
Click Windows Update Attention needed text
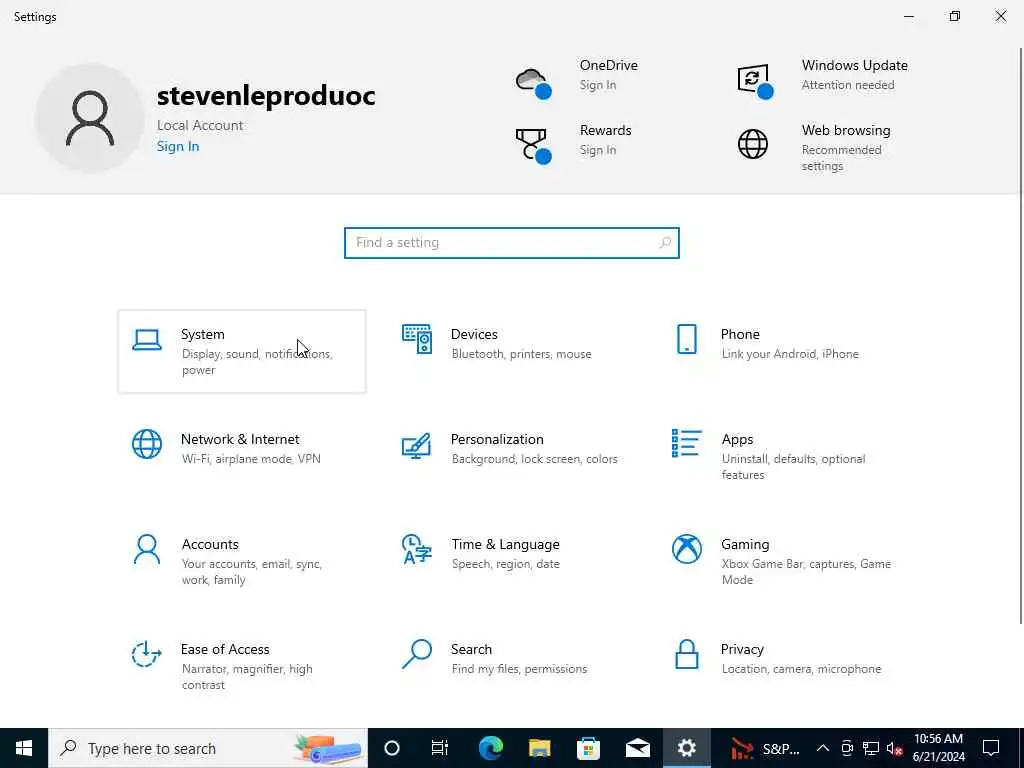click(x=848, y=85)
